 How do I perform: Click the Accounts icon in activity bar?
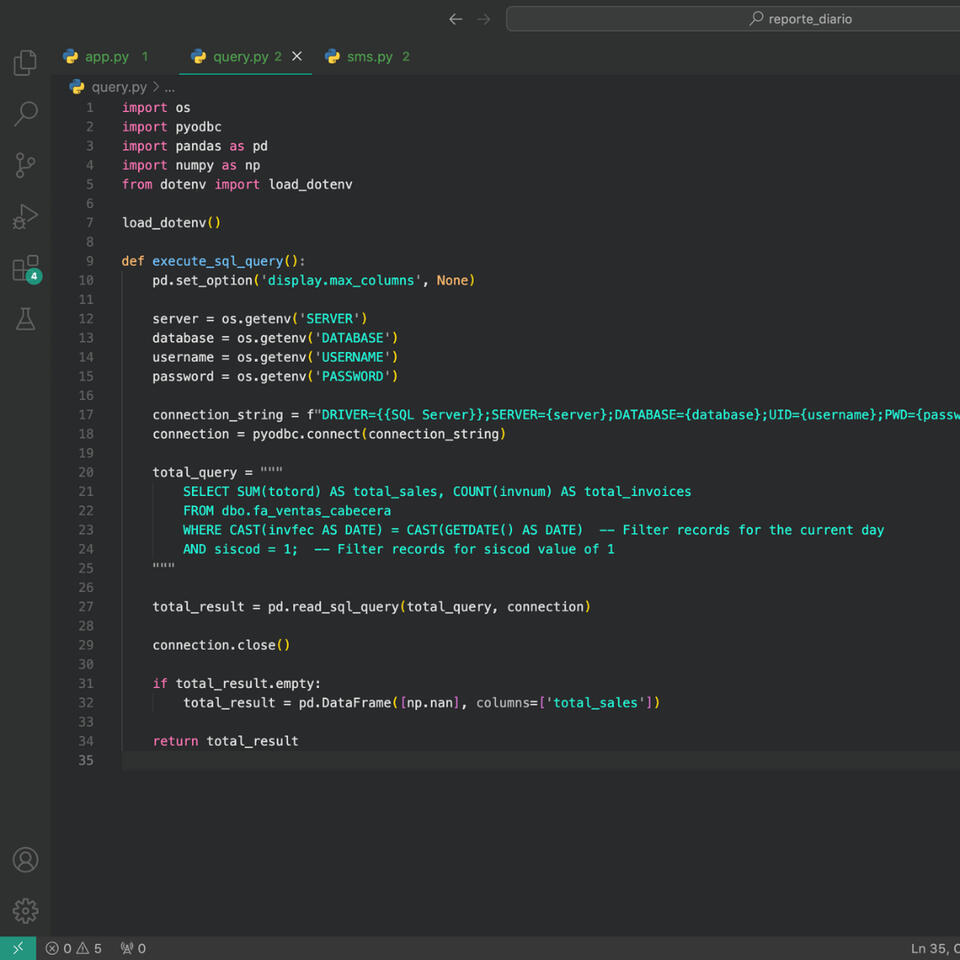25,860
